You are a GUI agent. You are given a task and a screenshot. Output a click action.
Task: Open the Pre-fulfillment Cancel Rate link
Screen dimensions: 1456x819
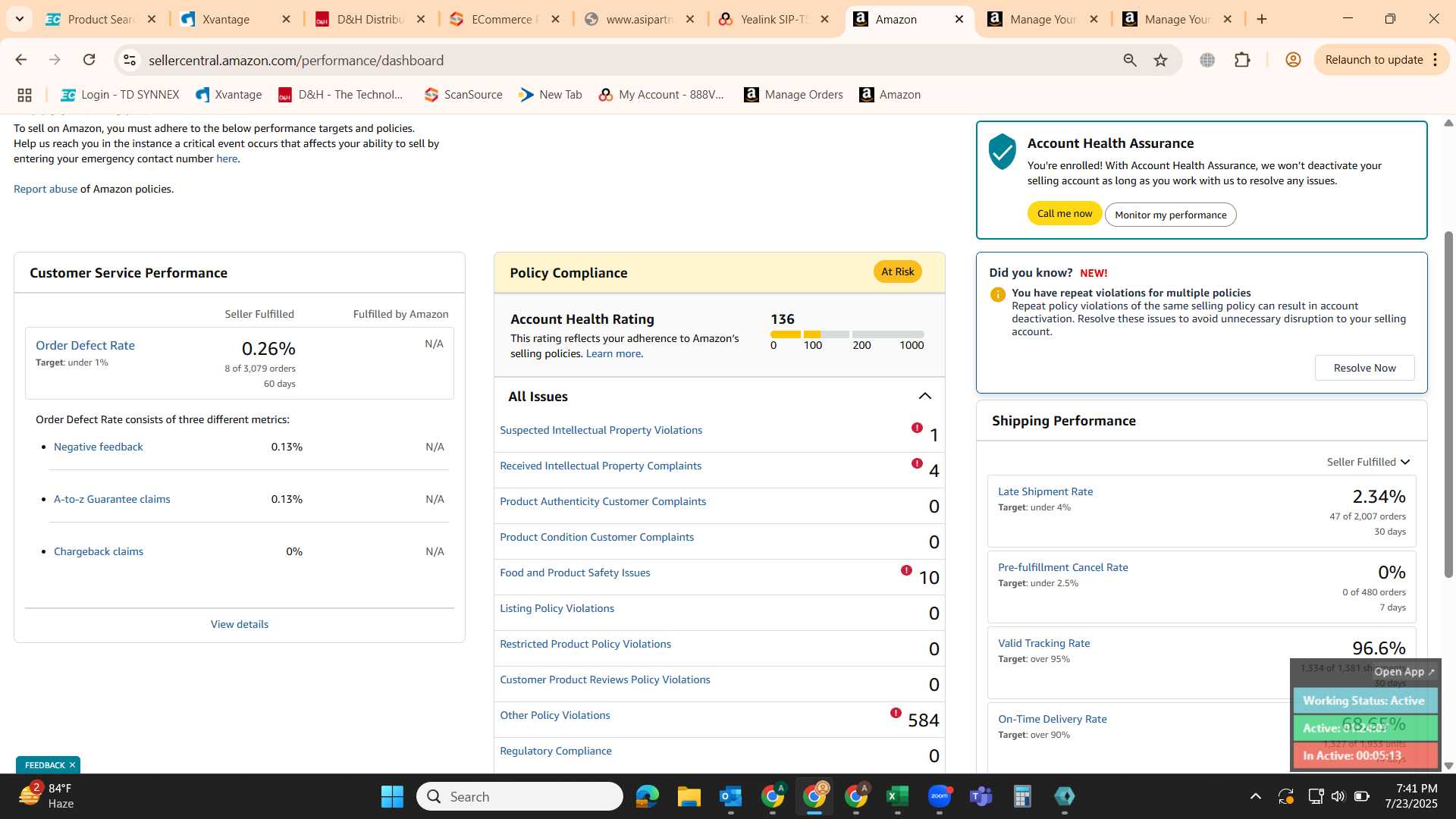coord(1062,567)
